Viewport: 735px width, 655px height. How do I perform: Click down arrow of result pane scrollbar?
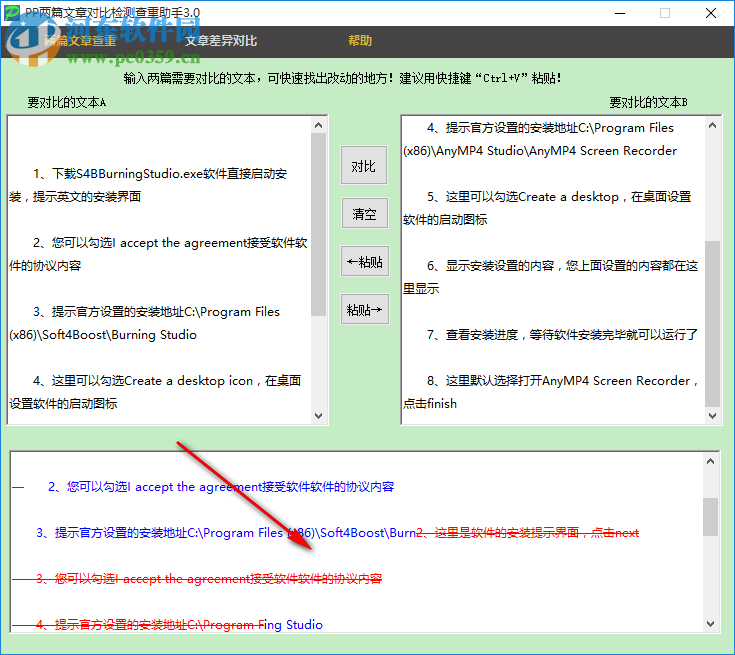pos(711,624)
